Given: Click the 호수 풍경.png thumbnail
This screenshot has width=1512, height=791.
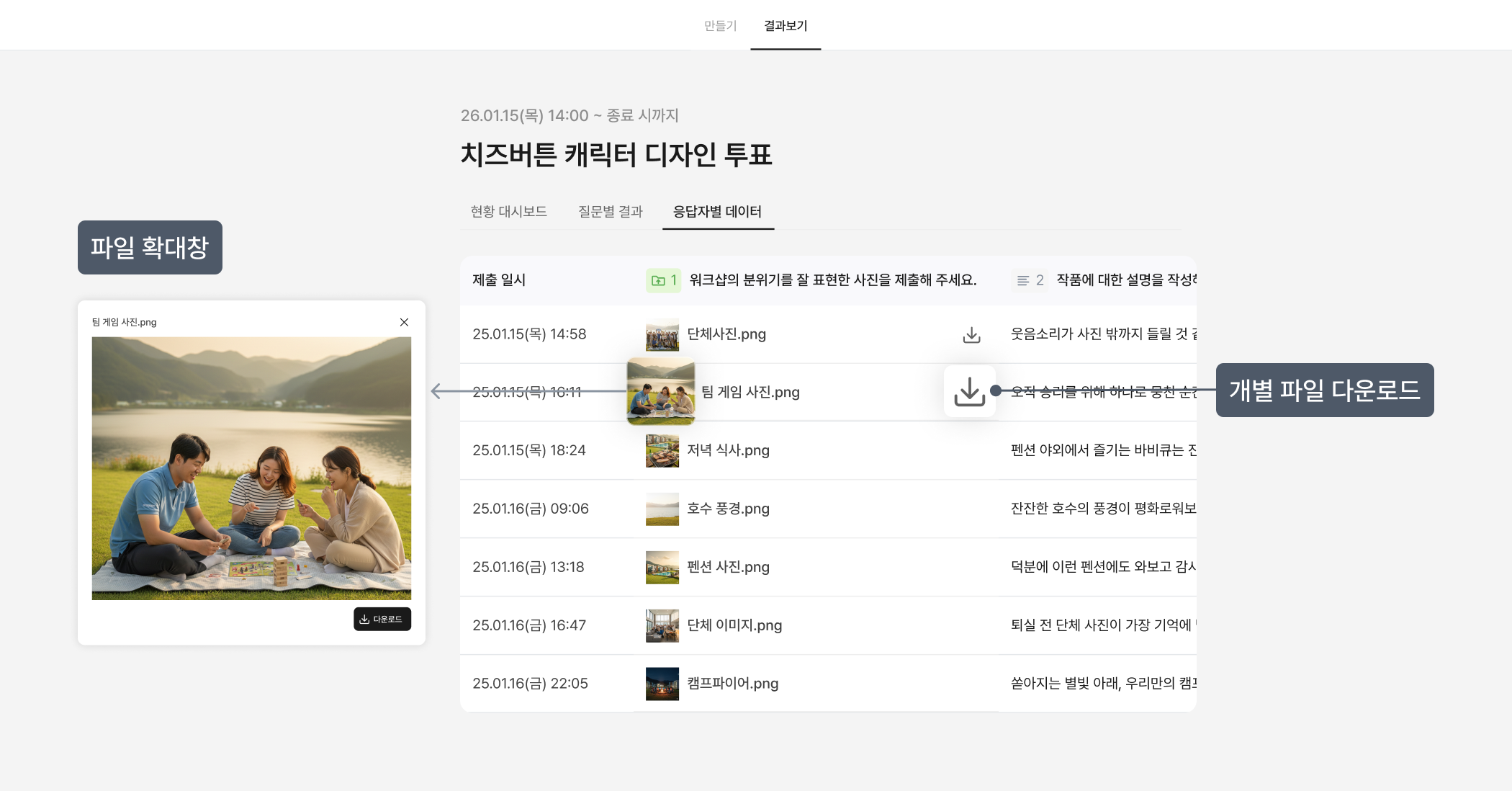Looking at the screenshot, I should 662,509.
